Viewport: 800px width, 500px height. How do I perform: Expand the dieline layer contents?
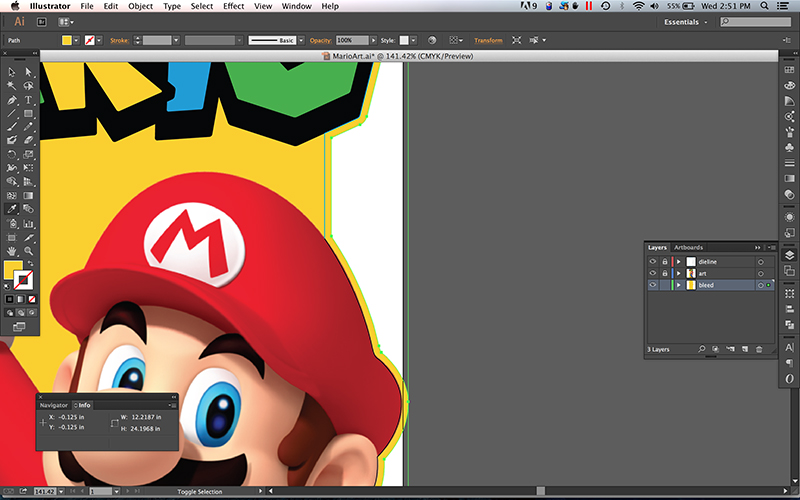[x=679, y=261]
